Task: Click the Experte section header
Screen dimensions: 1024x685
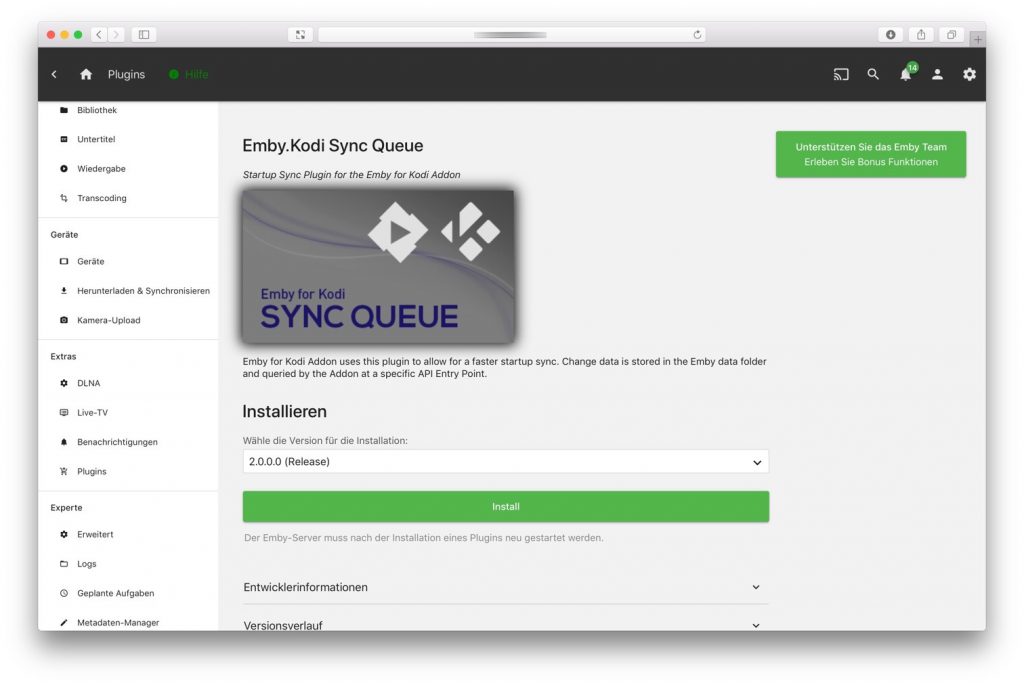Action: [66, 507]
